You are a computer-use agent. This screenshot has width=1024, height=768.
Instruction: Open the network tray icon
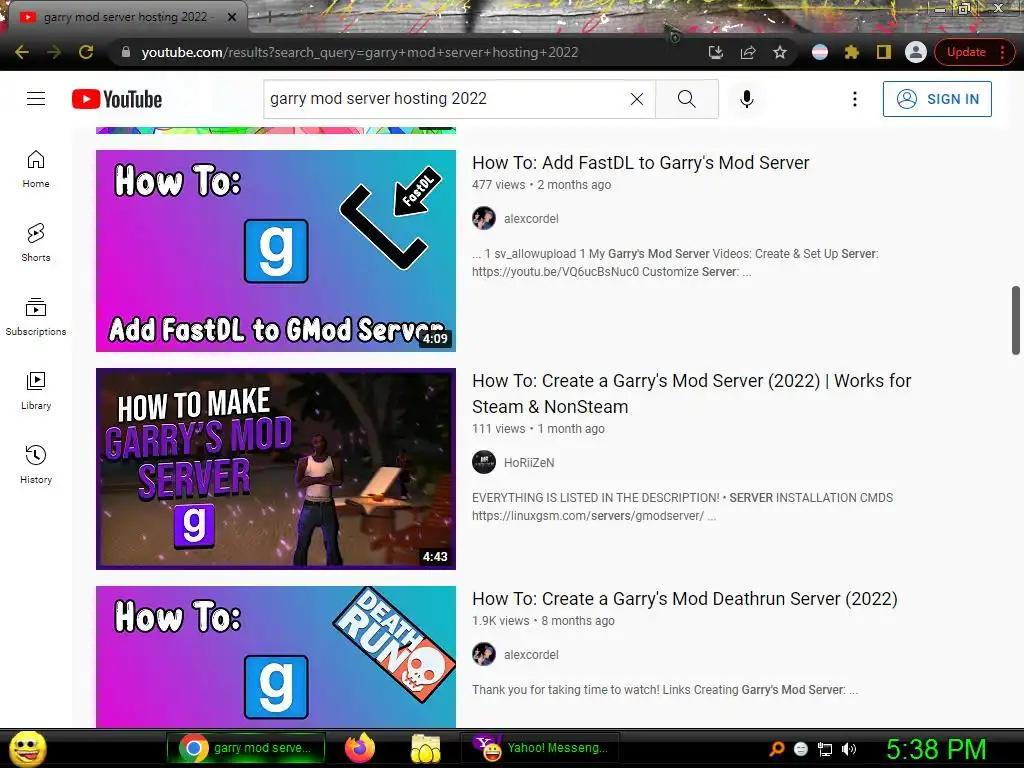(x=825, y=749)
